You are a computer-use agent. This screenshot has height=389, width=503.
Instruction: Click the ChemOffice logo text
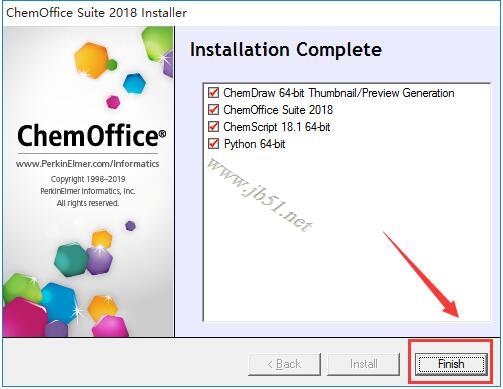point(91,135)
